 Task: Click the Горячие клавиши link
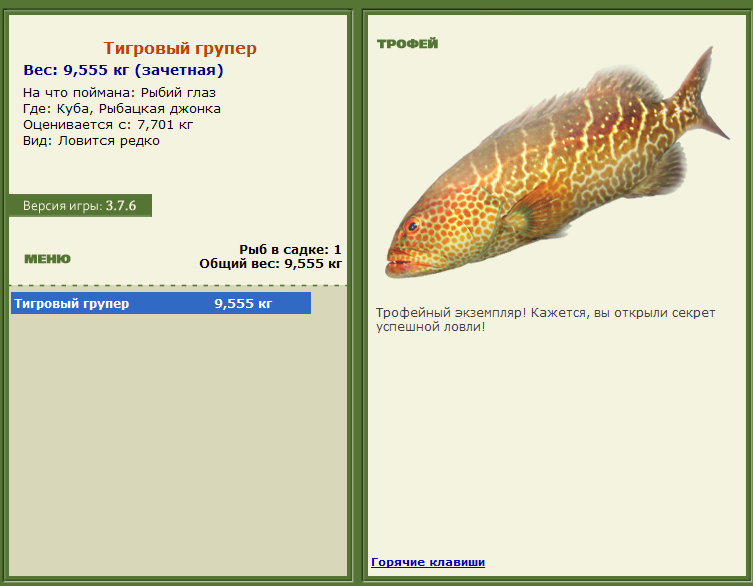[428, 562]
